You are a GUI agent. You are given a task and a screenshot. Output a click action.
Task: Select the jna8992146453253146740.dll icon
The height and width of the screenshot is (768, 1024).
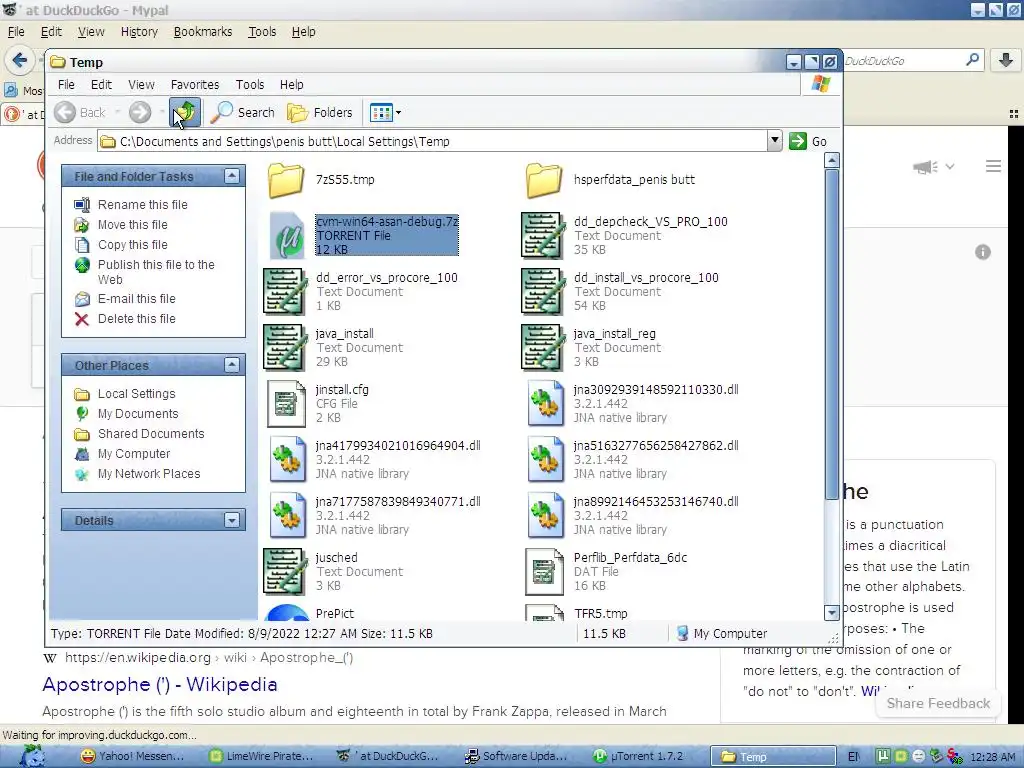(545, 515)
